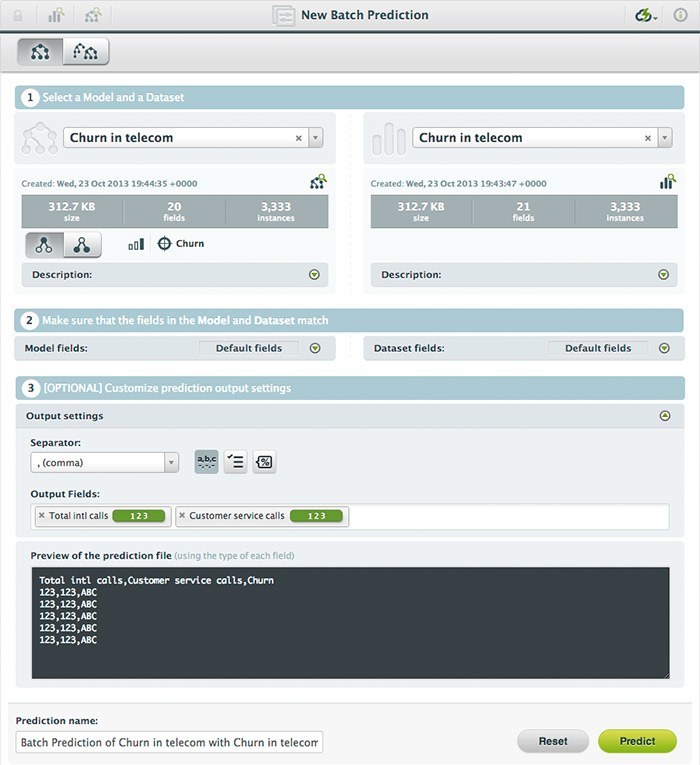Toggle the confidence percentage icon
Screen dimensions: 700x765
point(264,461)
